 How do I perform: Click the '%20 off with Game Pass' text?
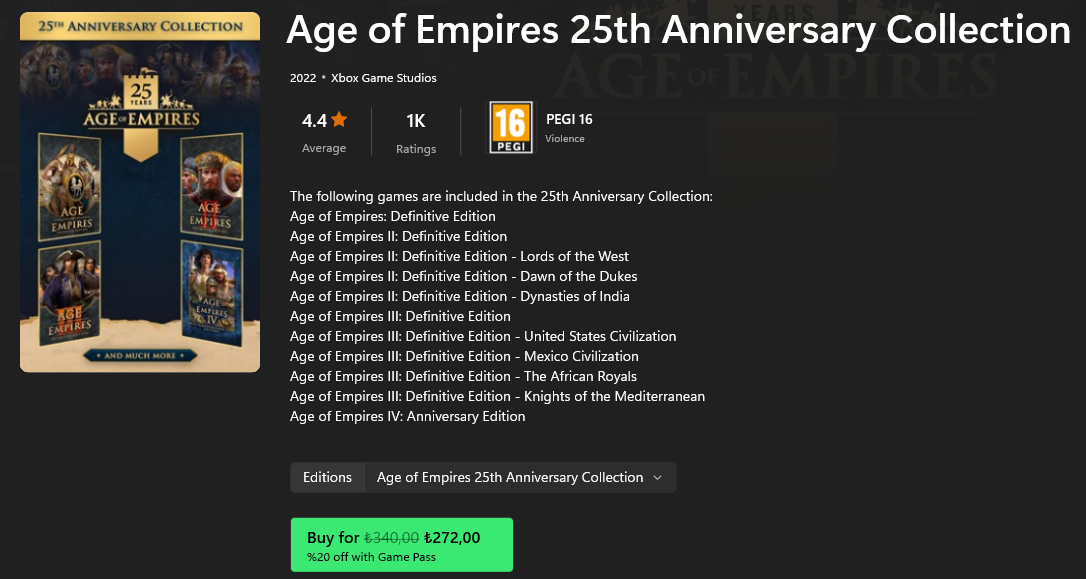371,557
